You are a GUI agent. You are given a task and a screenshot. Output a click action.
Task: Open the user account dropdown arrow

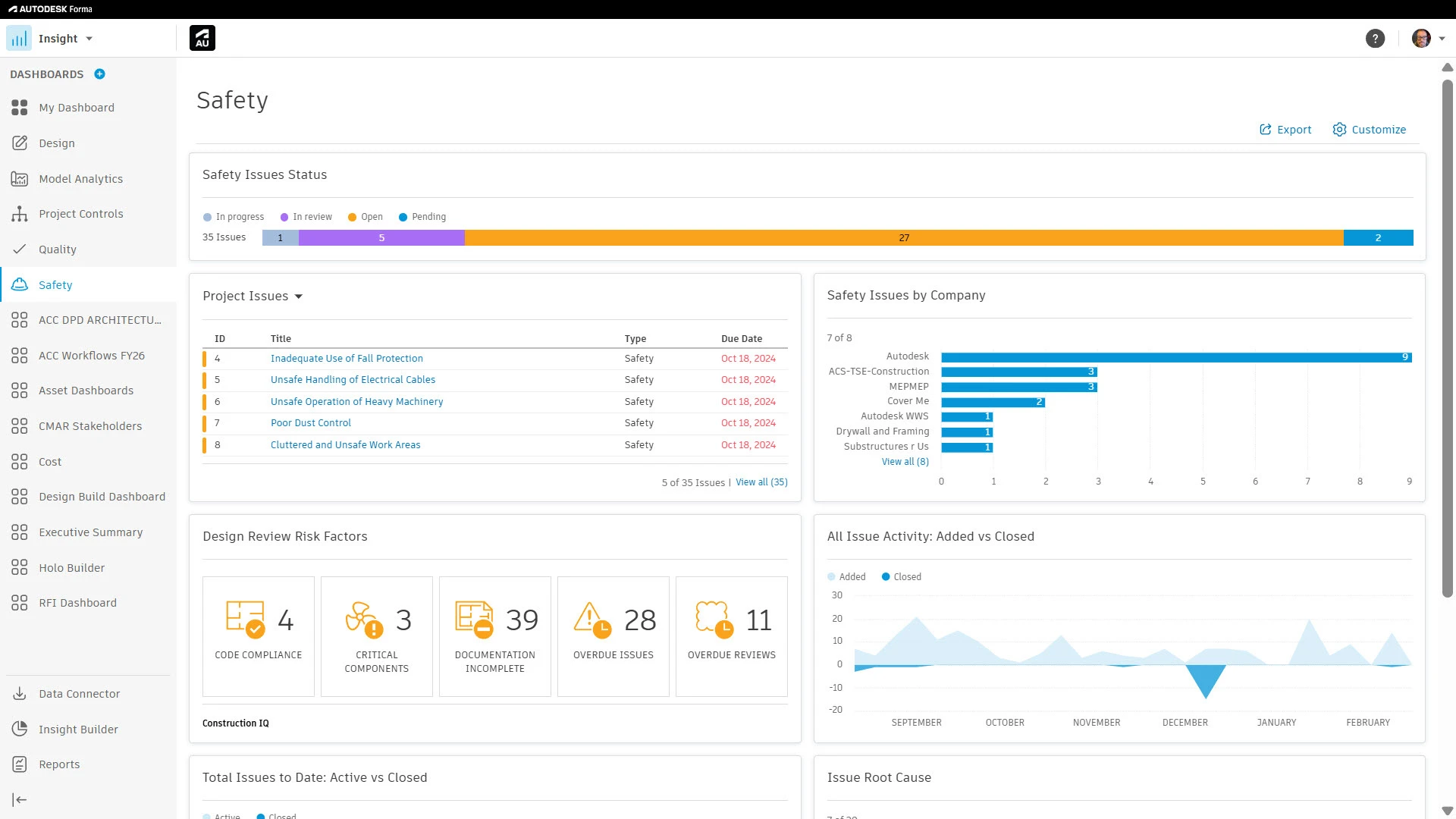pyautogui.click(x=1442, y=39)
